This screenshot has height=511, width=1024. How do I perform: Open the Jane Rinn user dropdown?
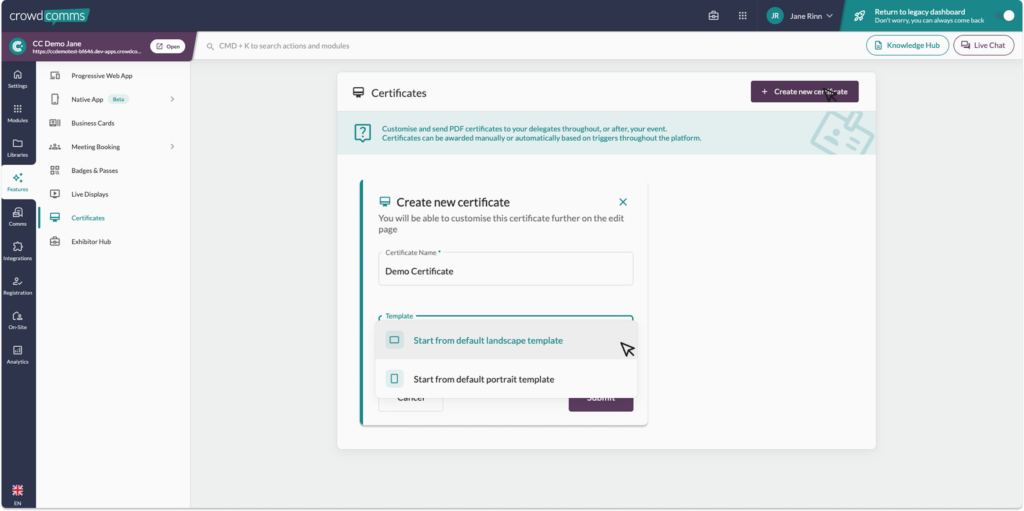[800, 16]
